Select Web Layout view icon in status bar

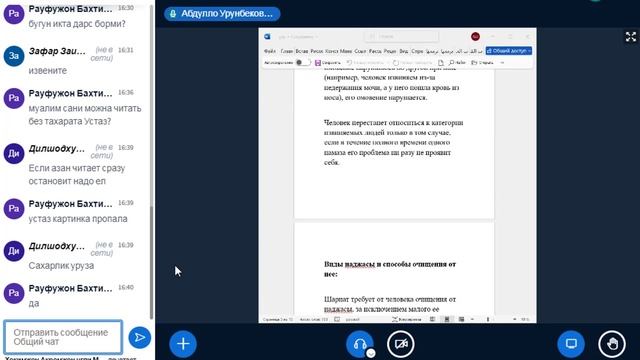[x=461, y=319]
